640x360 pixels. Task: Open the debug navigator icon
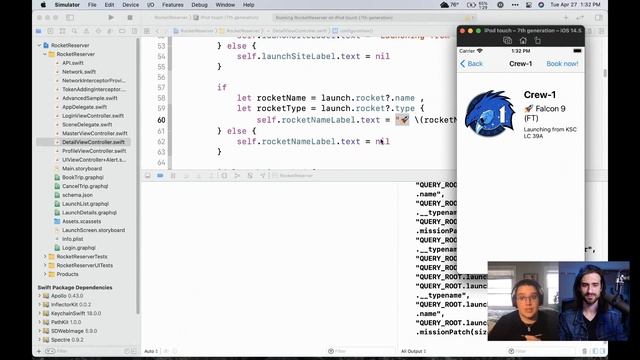(110, 31)
